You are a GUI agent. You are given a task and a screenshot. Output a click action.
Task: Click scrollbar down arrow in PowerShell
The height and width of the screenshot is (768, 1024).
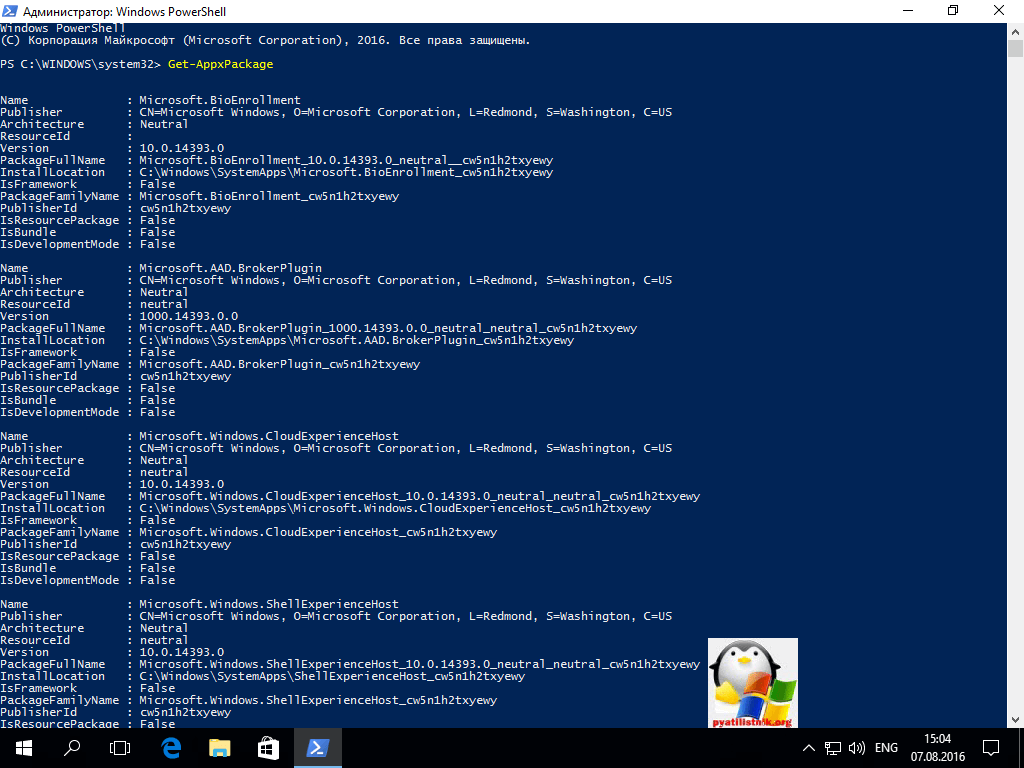[x=1015, y=720]
